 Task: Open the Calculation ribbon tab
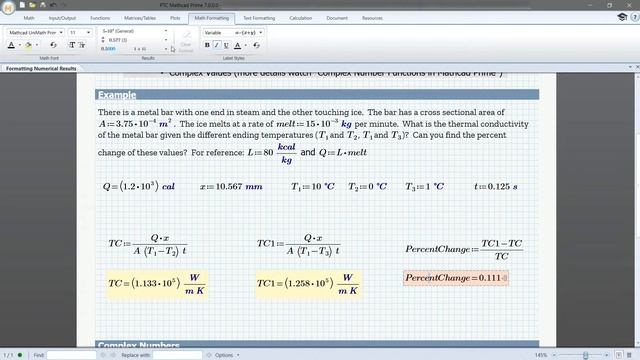click(301, 18)
